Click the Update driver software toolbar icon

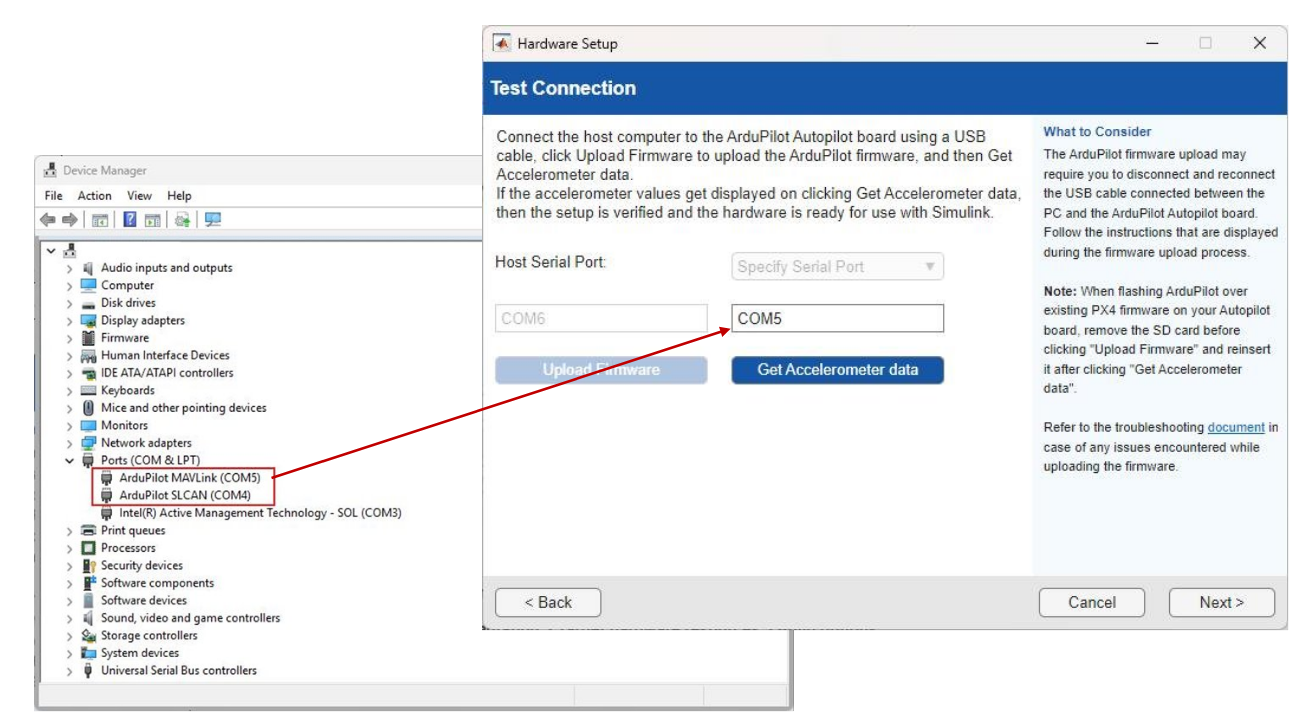click(x=182, y=220)
